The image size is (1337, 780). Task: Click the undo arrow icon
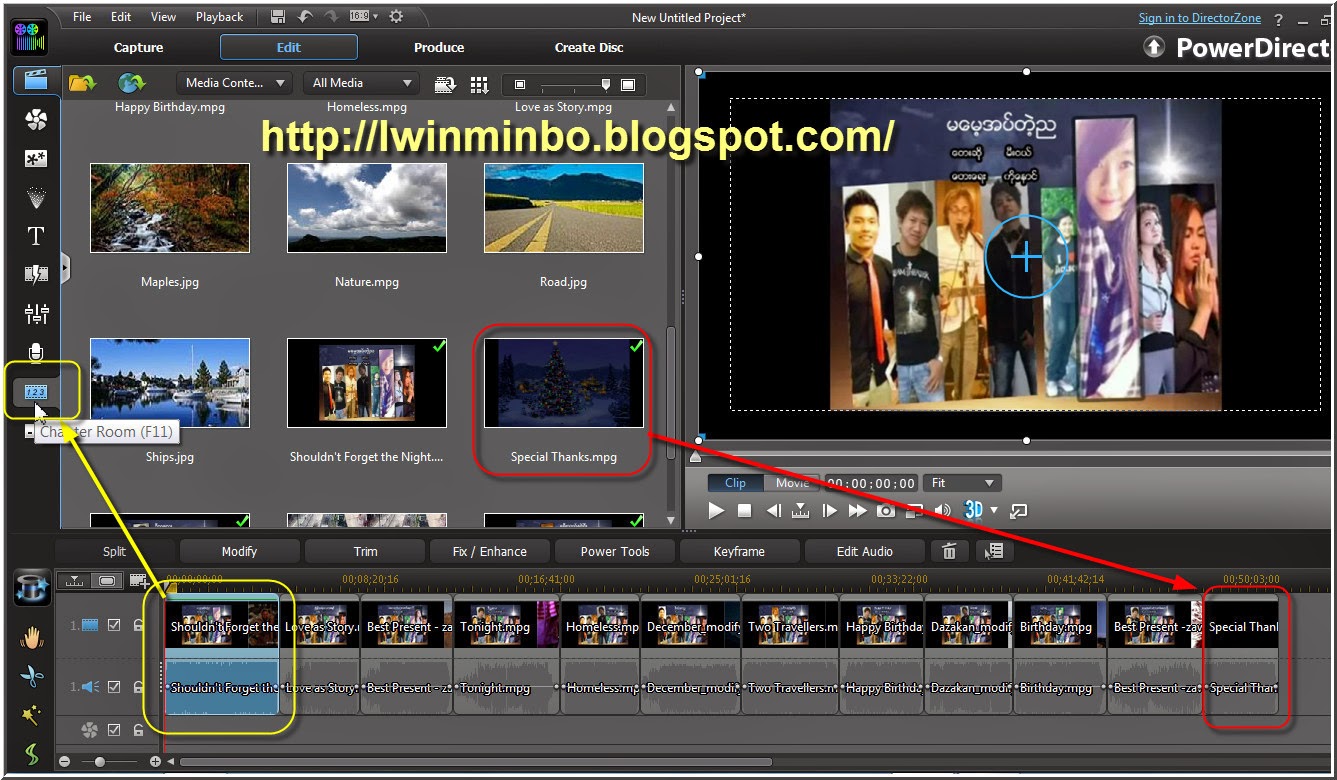pos(304,16)
